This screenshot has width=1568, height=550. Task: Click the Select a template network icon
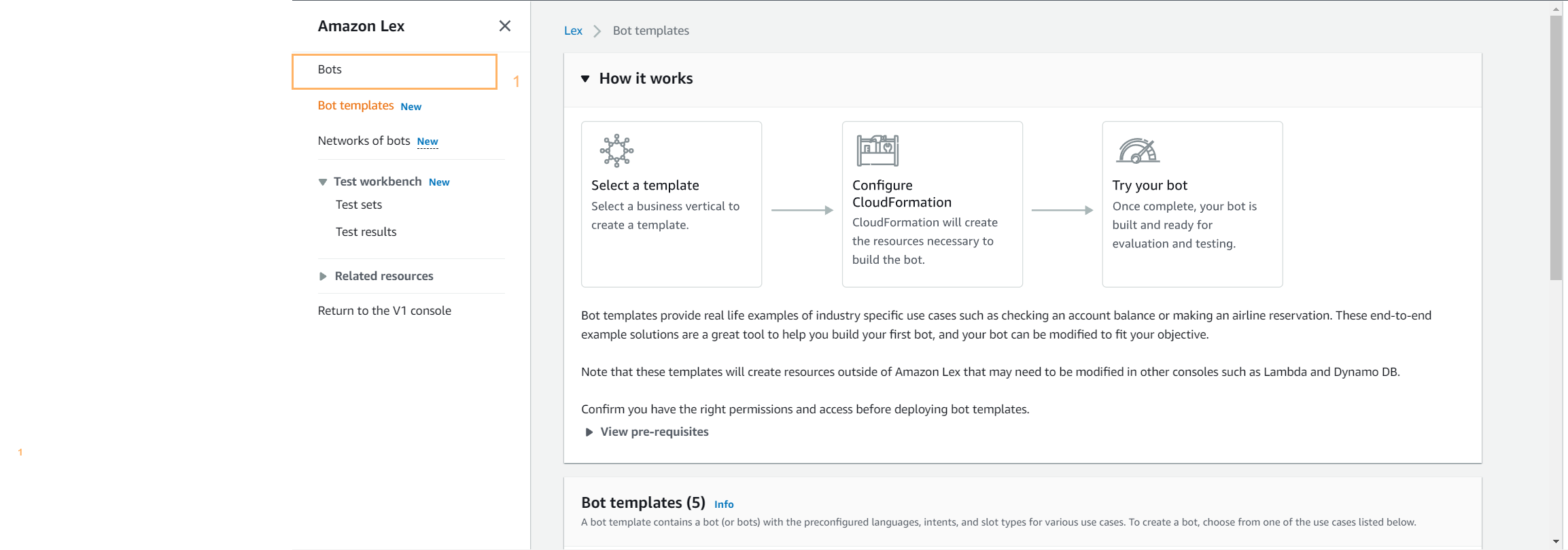pyautogui.click(x=616, y=150)
